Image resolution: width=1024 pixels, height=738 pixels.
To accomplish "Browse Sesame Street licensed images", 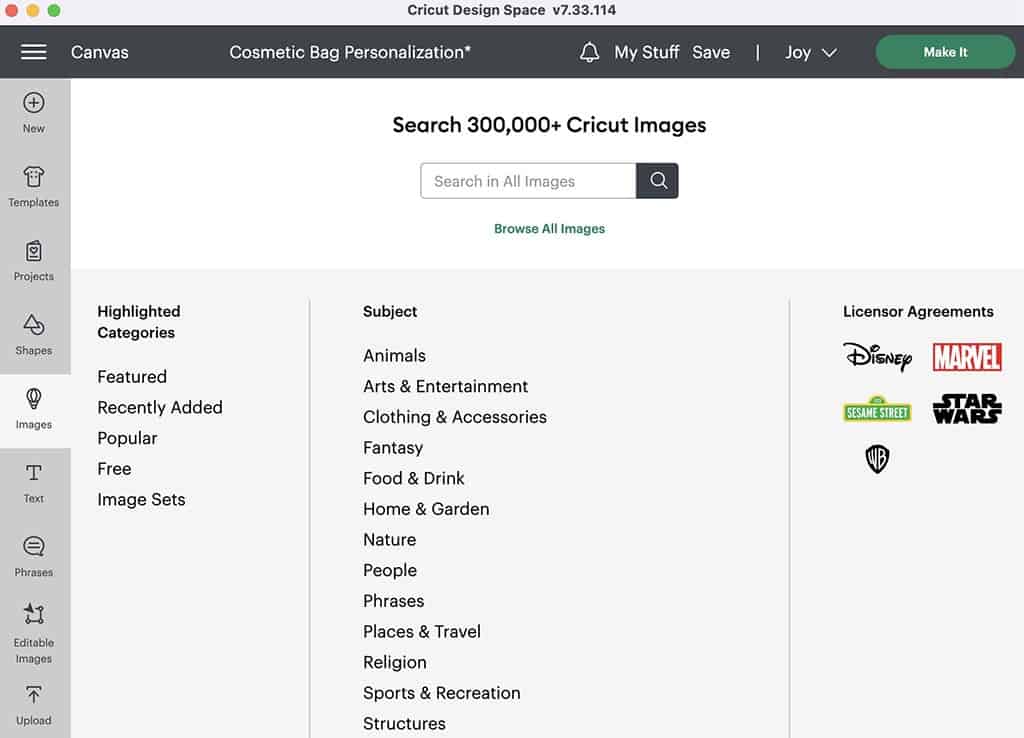I will [877, 409].
